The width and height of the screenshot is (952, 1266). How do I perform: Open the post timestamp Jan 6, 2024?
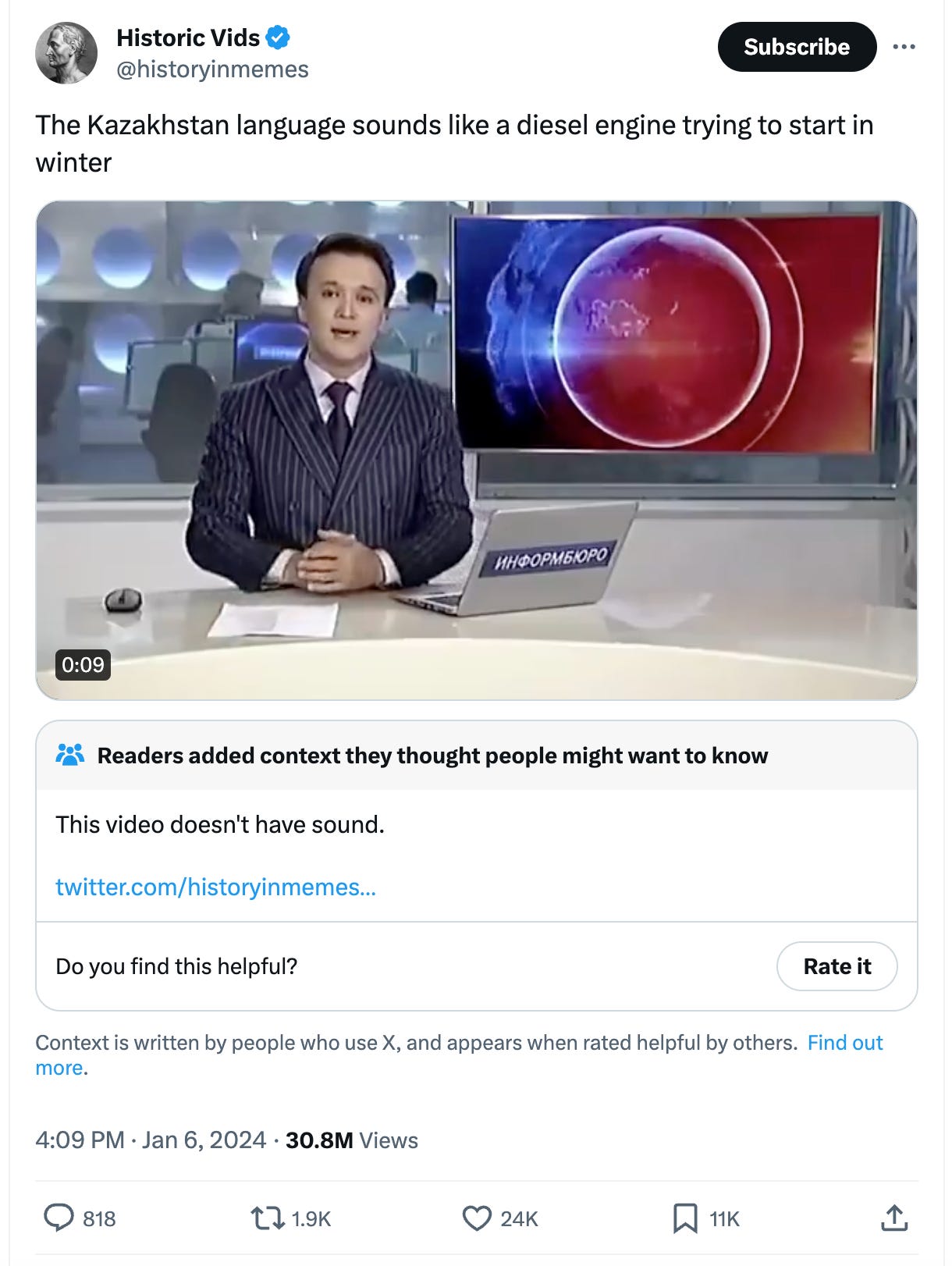click(x=151, y=1140)
